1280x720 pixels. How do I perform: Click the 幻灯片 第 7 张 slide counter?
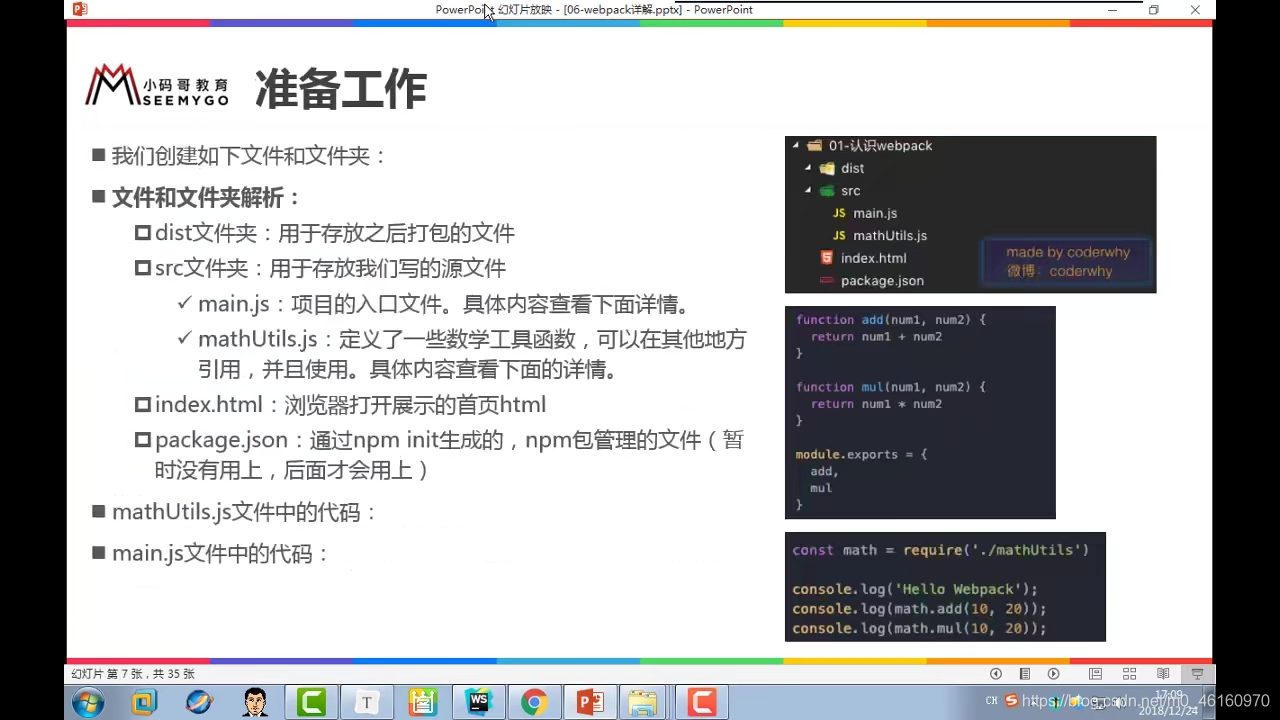tap(133, 674)
